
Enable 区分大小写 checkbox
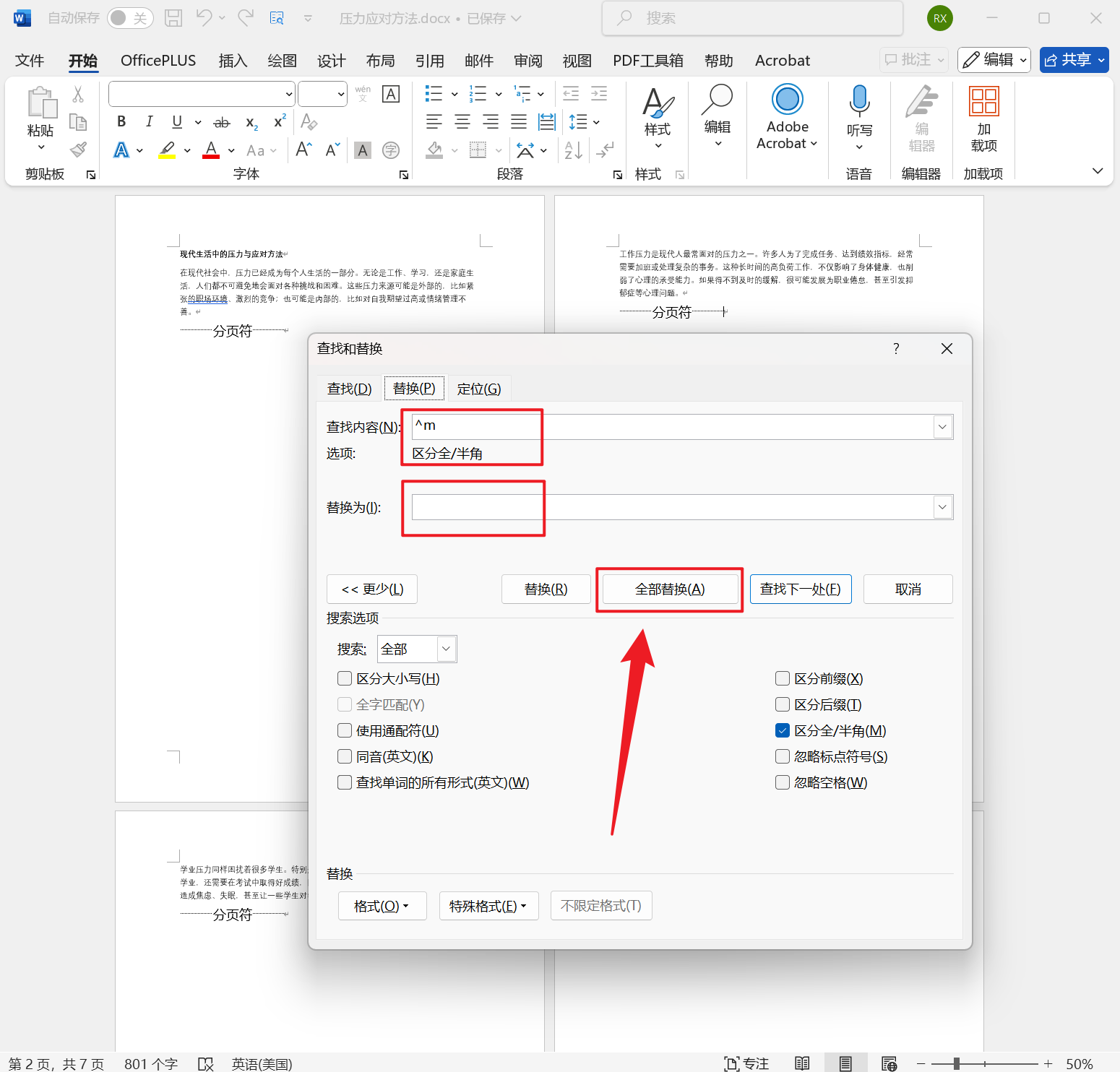pos(345,678)
